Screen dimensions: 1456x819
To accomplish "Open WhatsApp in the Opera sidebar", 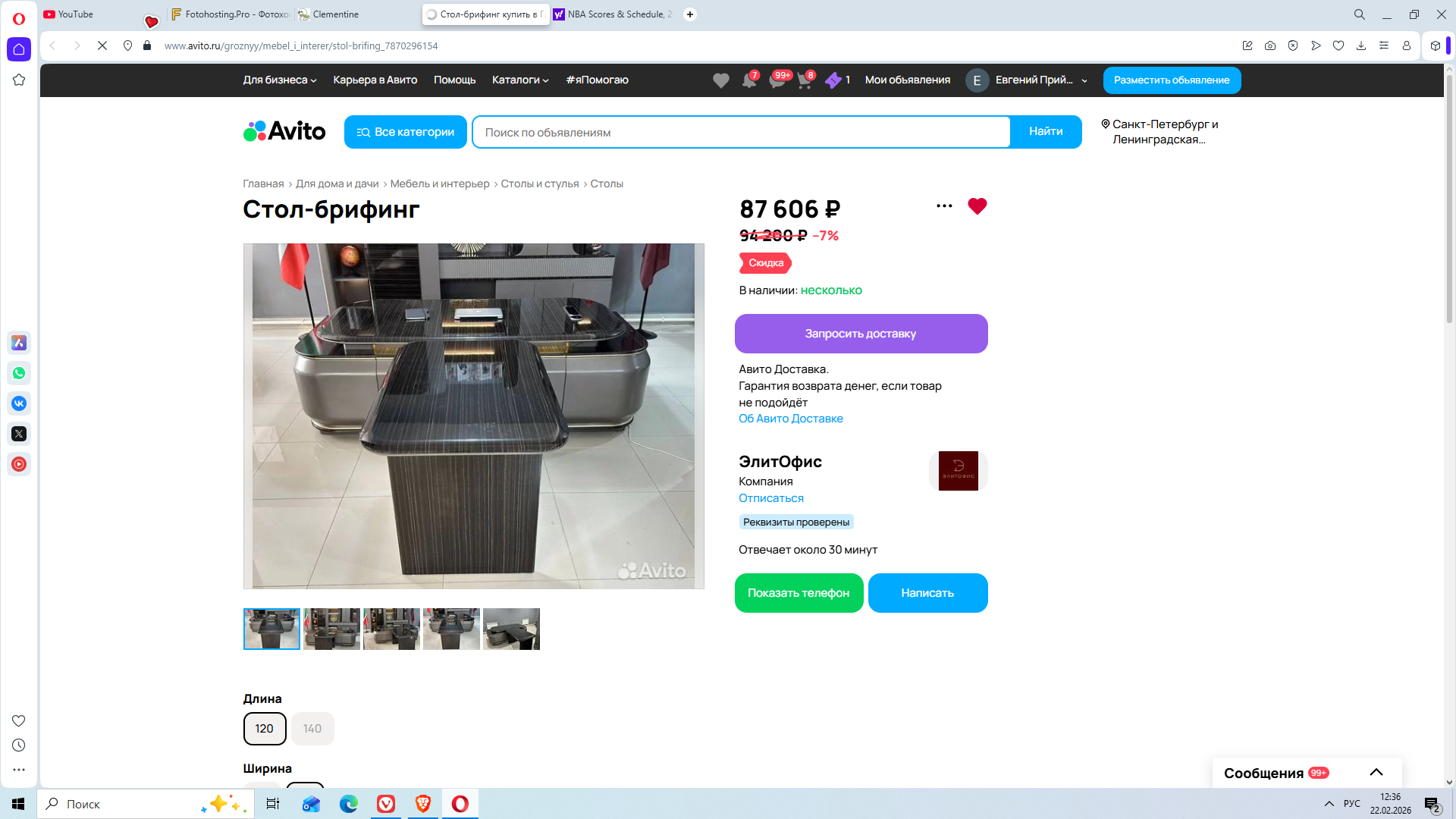I will coord(19,373).
